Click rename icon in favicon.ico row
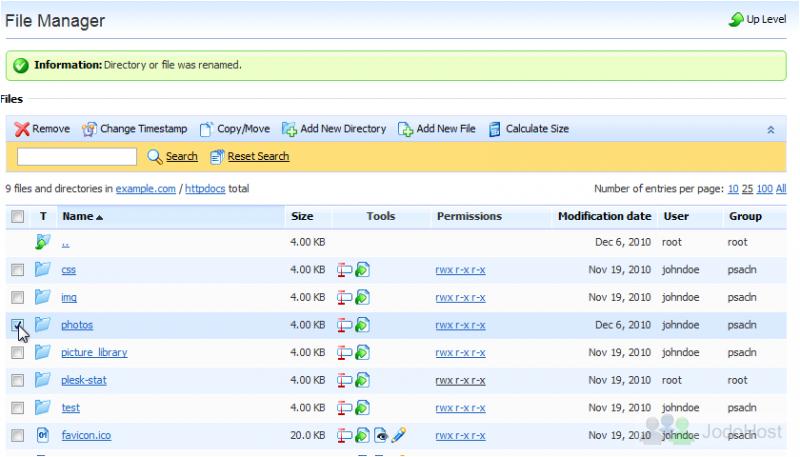 pyautogui.click(x=344, y=435)
